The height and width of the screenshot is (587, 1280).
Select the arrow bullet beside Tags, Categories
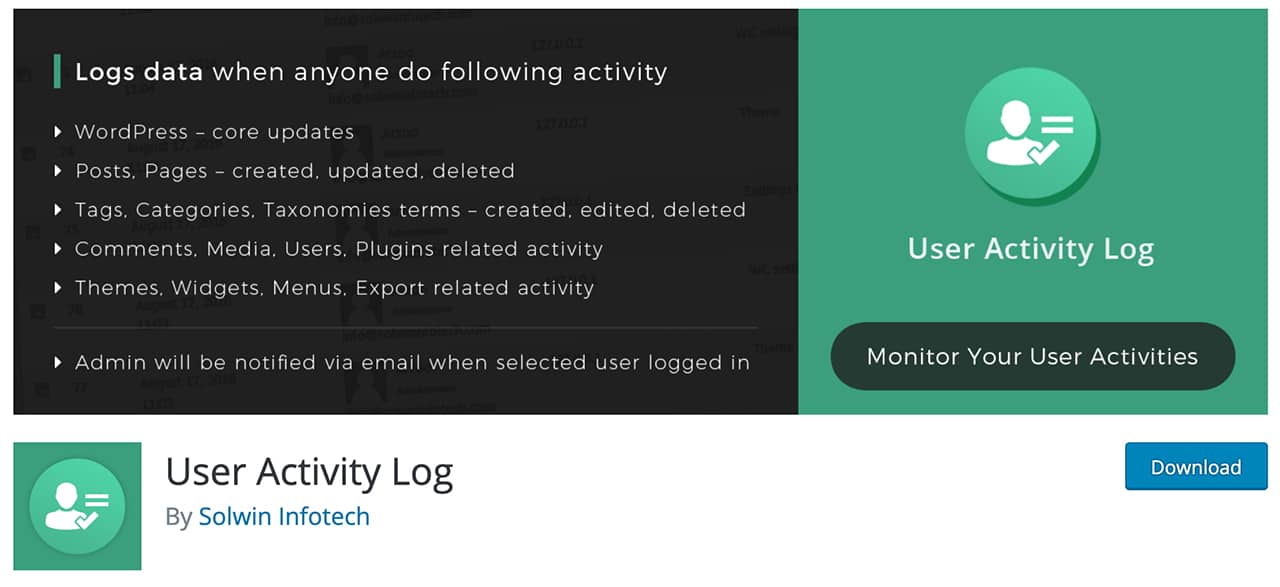(58, 210)
